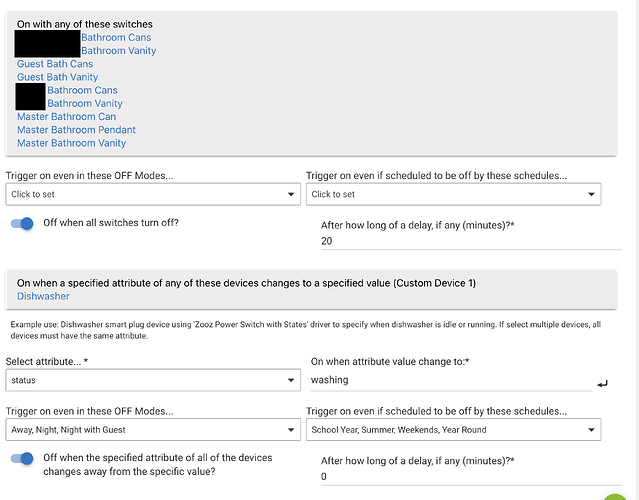Click the Guest Bath Vanity link
The image size is (639, 500).
click(x=57, y=77)
